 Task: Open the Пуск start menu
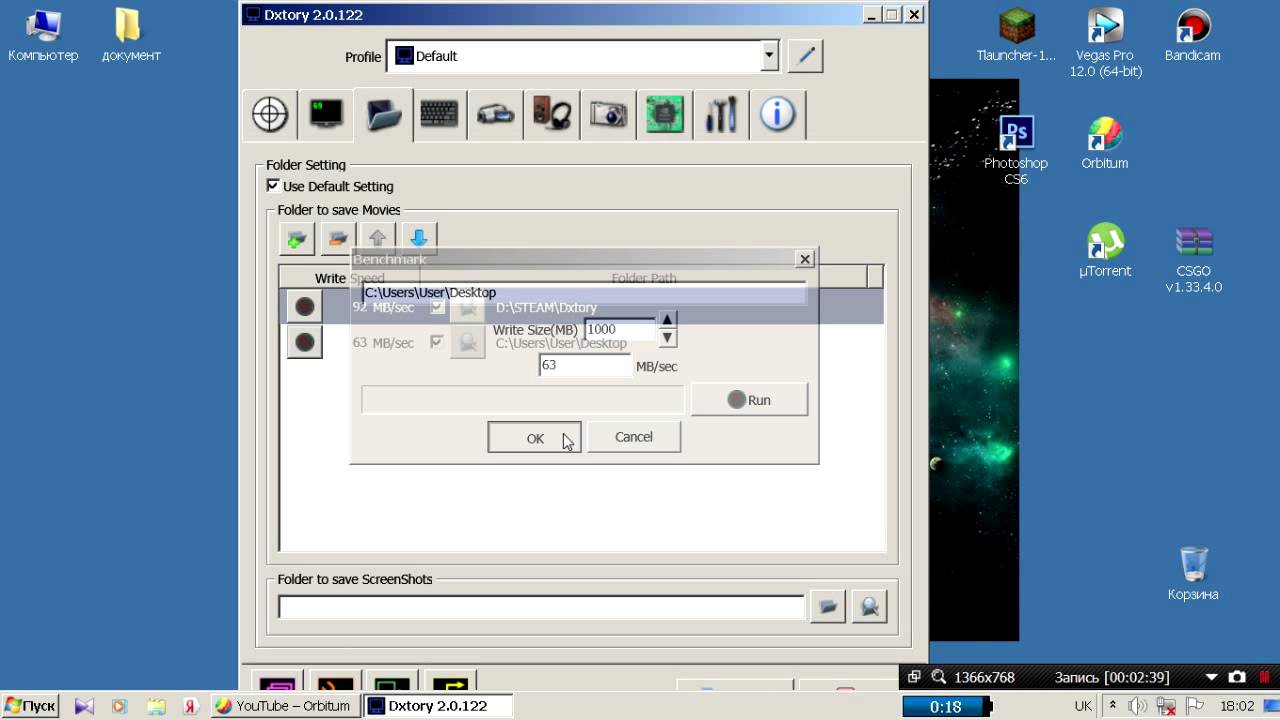[30, 706]
